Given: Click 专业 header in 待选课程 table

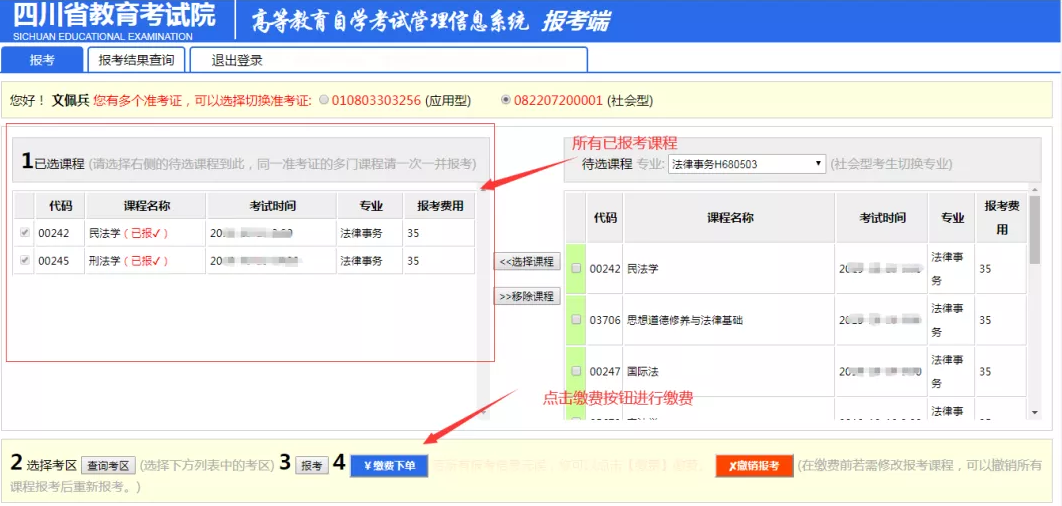Looking at the screenshot, I should (x=952, y=217).
